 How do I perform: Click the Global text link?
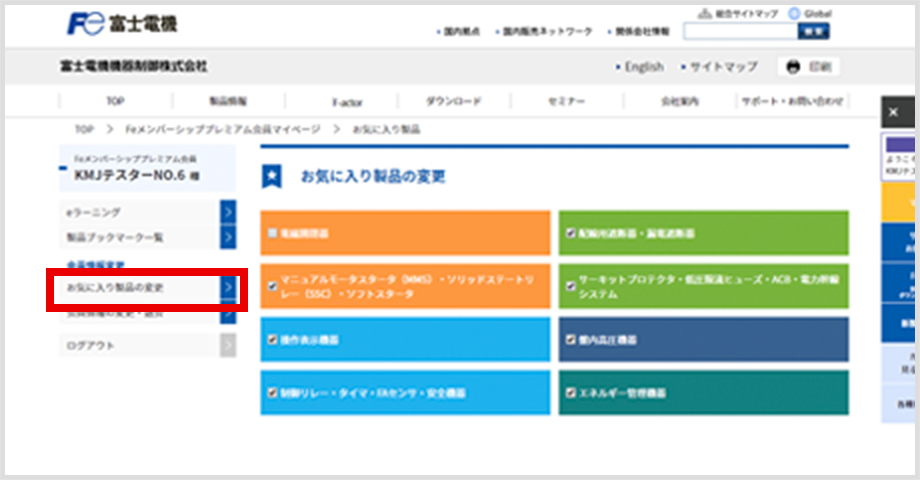click(x=817, y=13)
